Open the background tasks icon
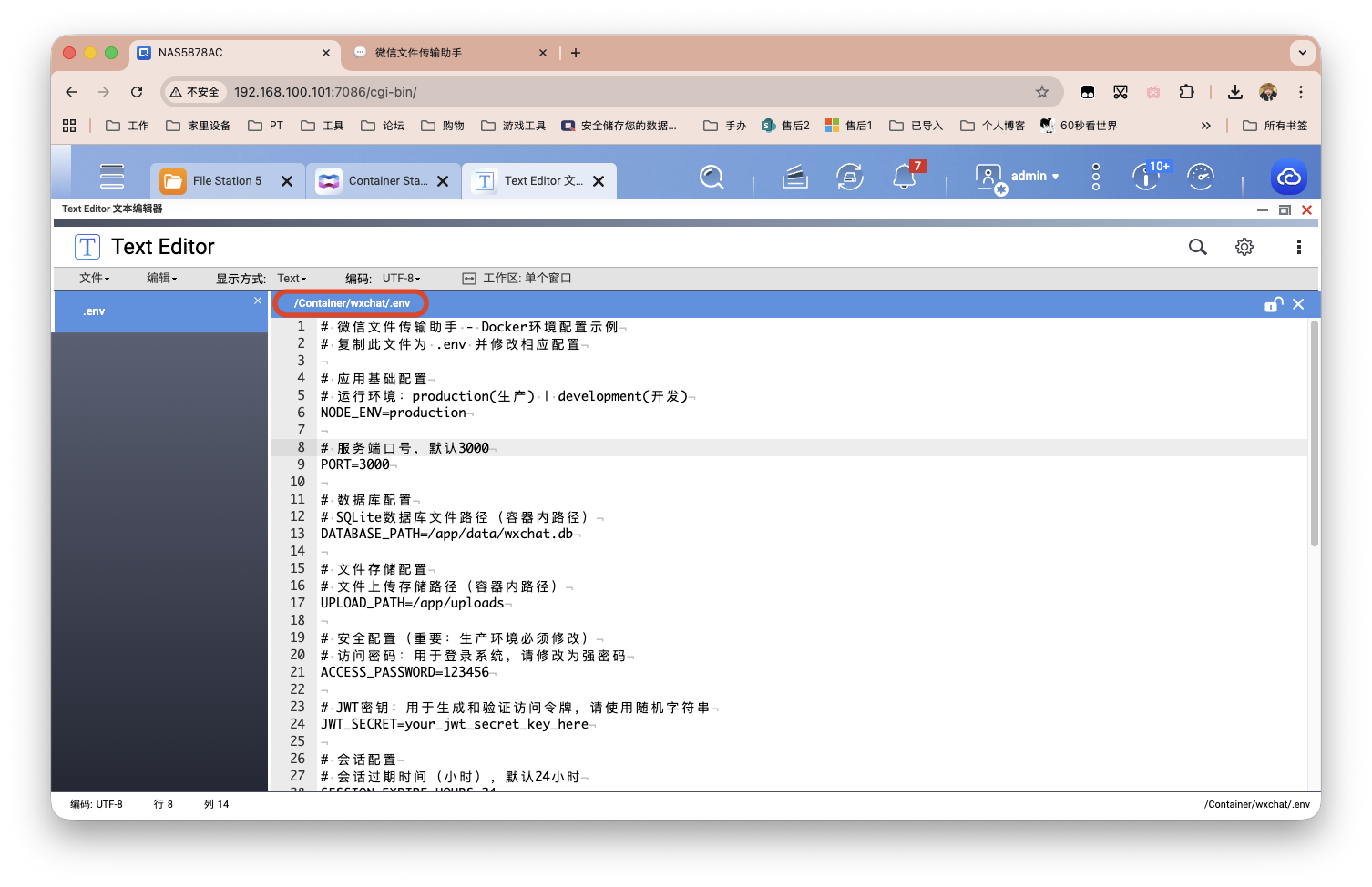 coord(794,178)
